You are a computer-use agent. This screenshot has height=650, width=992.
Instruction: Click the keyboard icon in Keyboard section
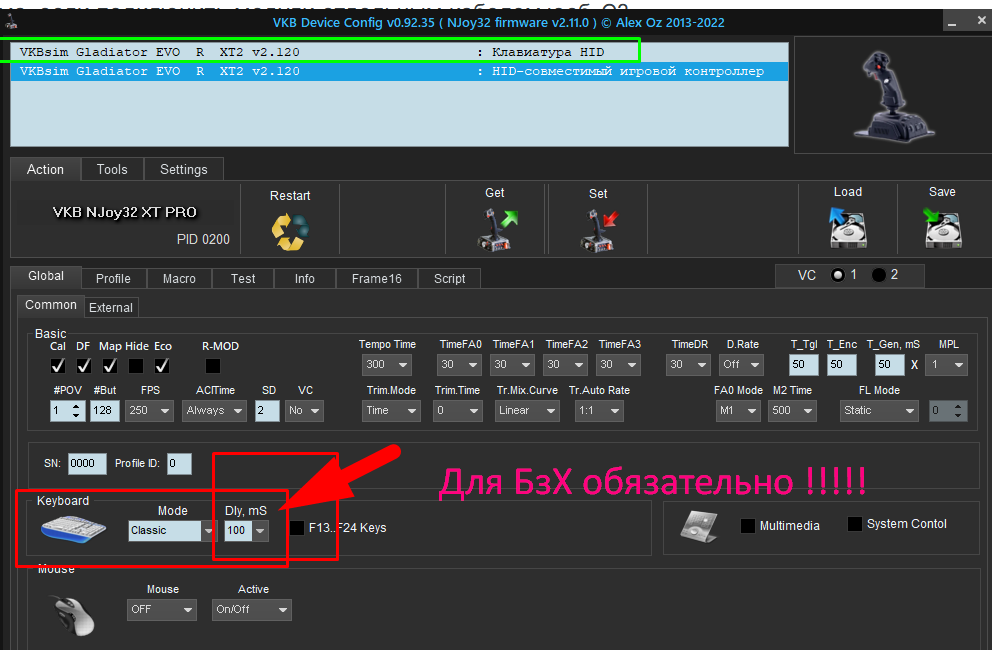(x=73, y=529)
